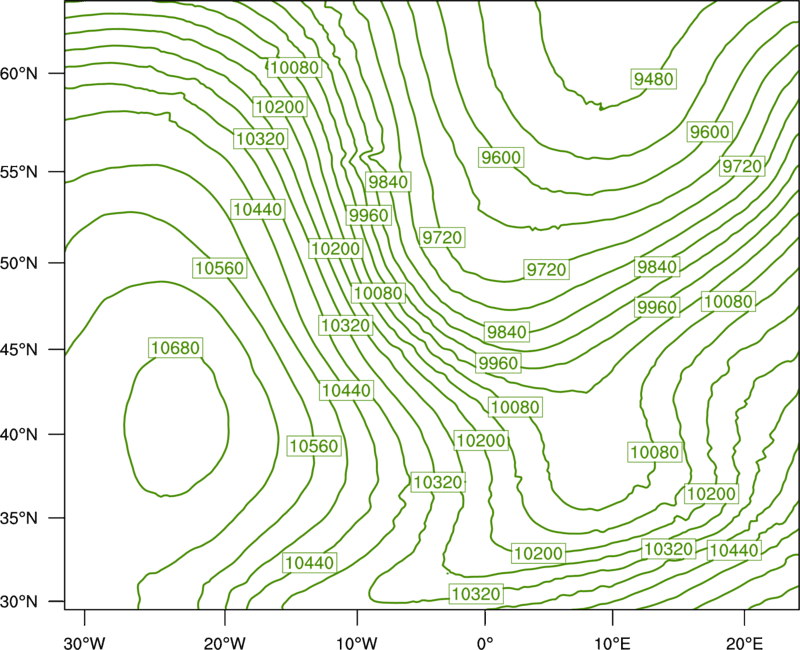Screen dimensions: 800x650
Task: Select the 10080 label beside the 60°N line
Action: (295, 67)
